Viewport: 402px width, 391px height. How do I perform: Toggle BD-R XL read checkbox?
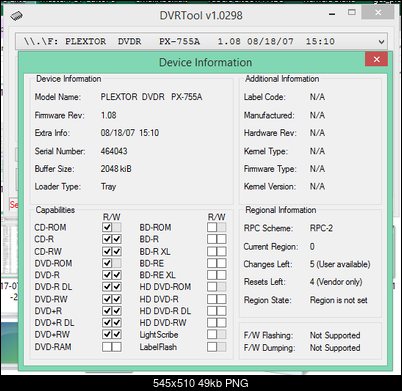(x=212, y=251)
